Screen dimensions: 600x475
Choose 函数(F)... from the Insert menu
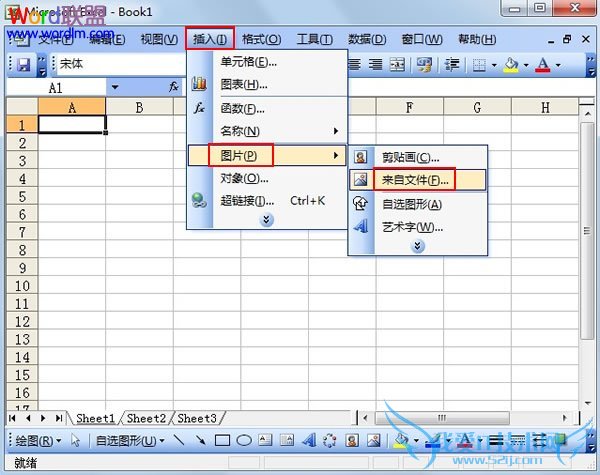click(267, 109)
